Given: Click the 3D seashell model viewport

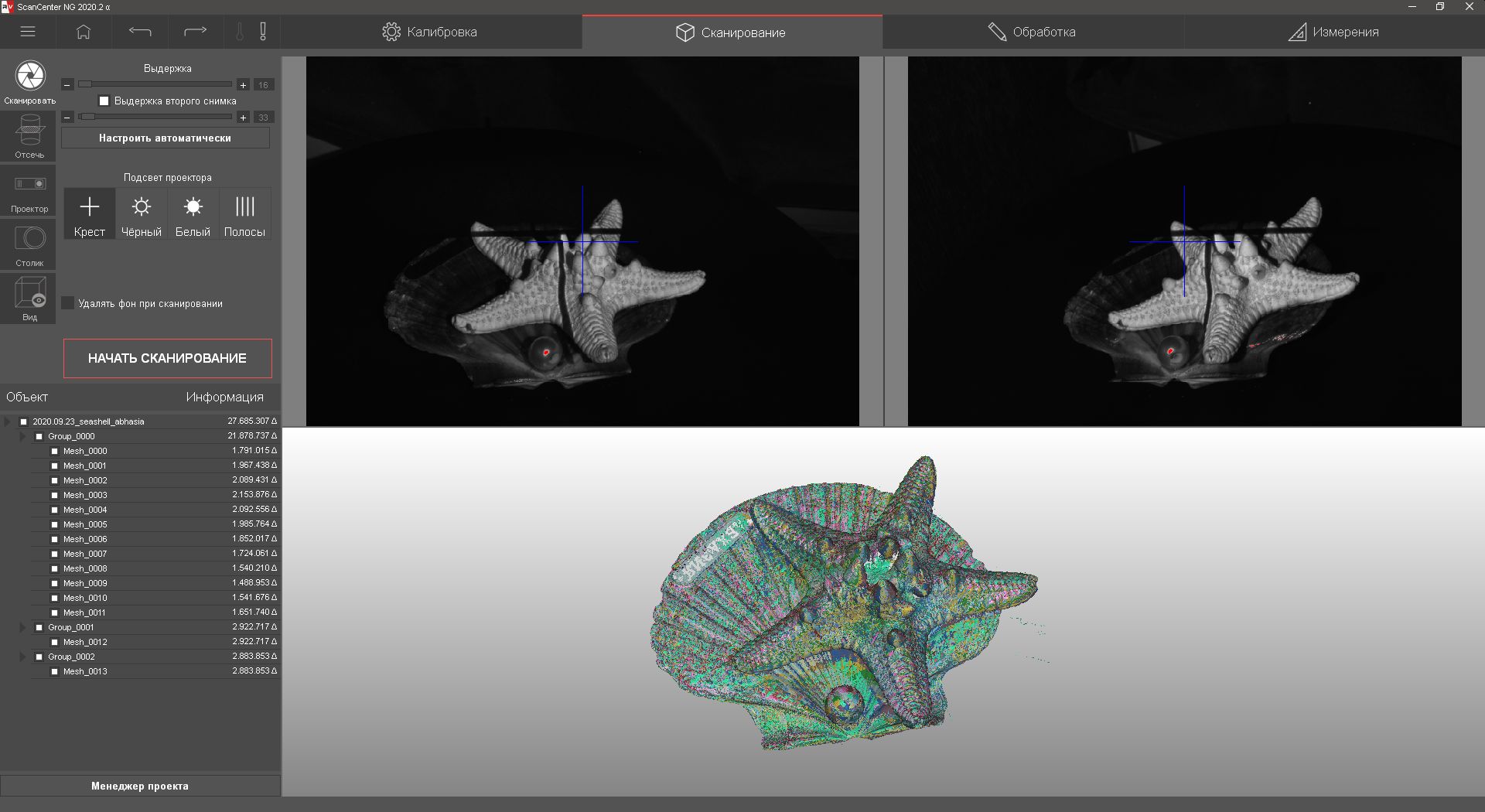Looking at the screenshot, I should pyautogui.click(x=883, y=612).
